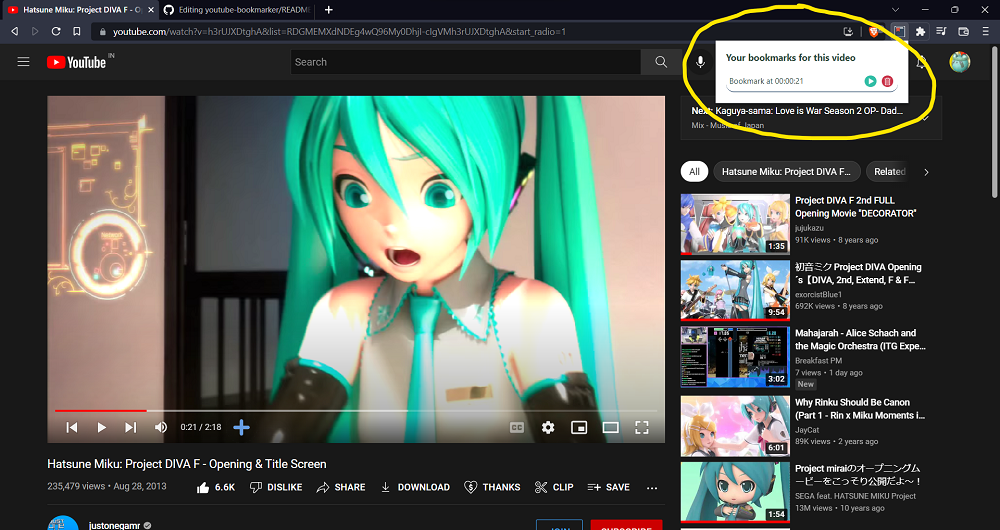Image resolution: width=1000 pixels, height=530 pixels.
Task: Enable miniplayer mode
Action: pos(579,427)
